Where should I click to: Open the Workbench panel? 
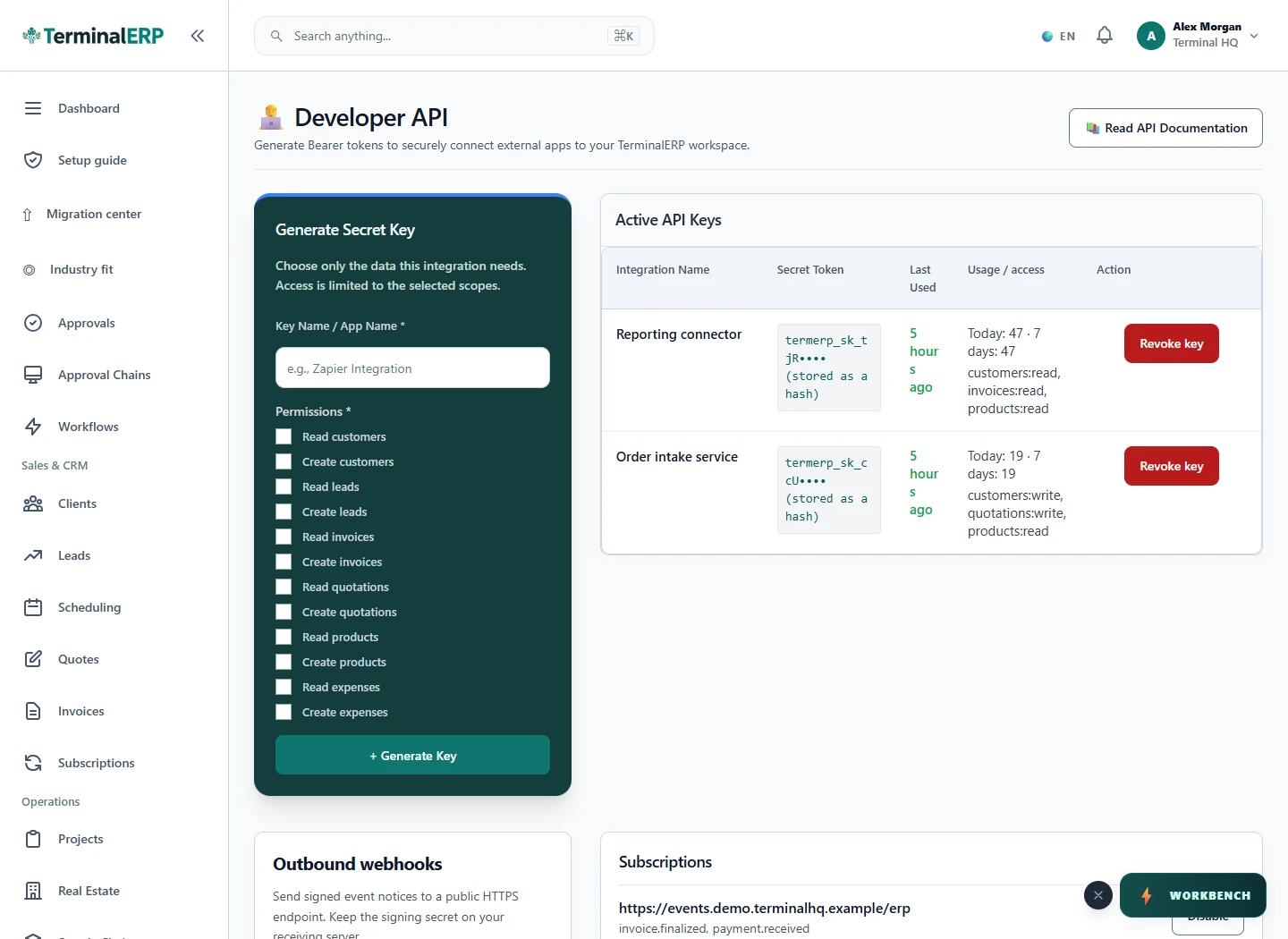pos(1193,895)
